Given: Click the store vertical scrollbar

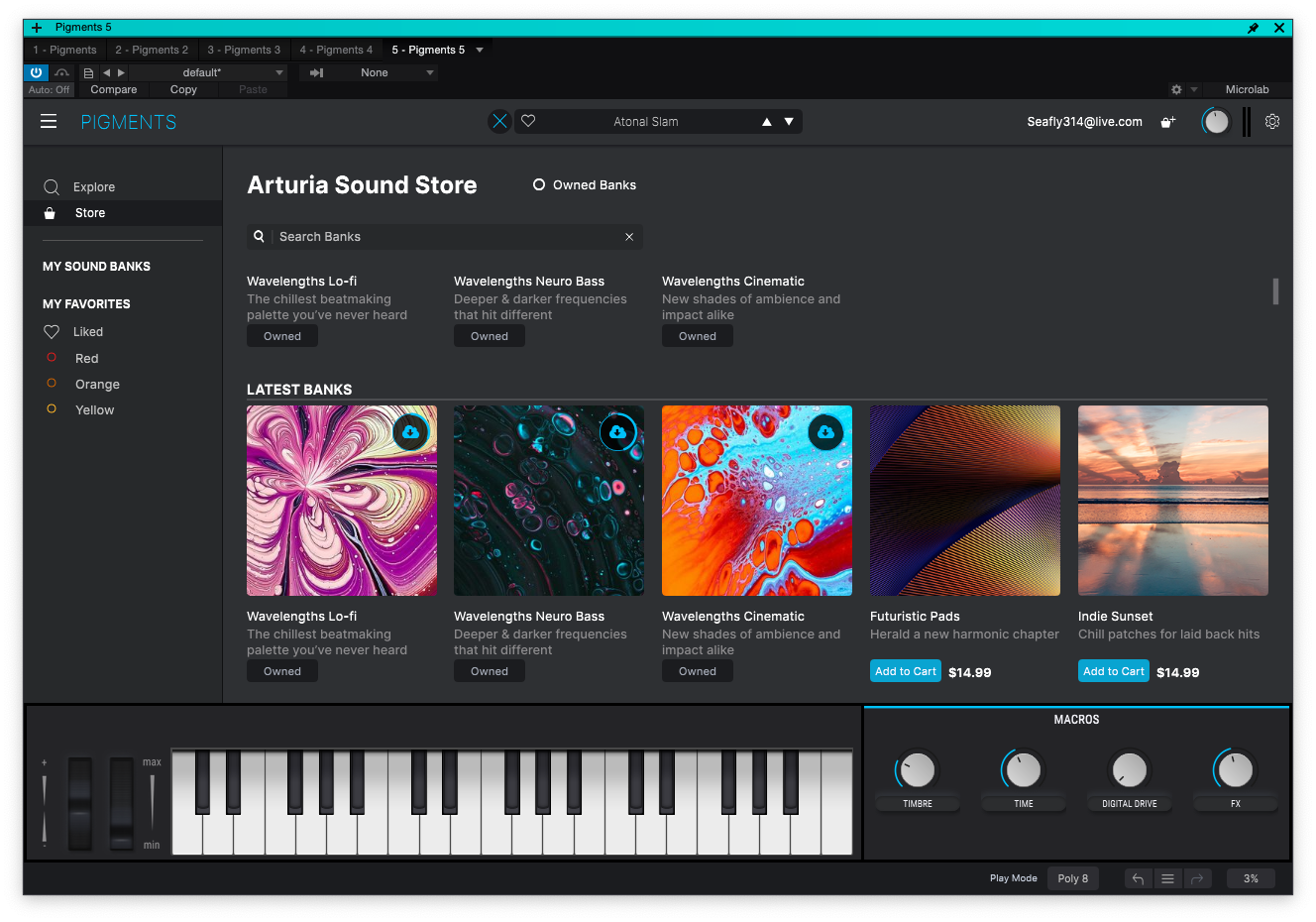Looking at the screenshot, I should pos(1275,291).
